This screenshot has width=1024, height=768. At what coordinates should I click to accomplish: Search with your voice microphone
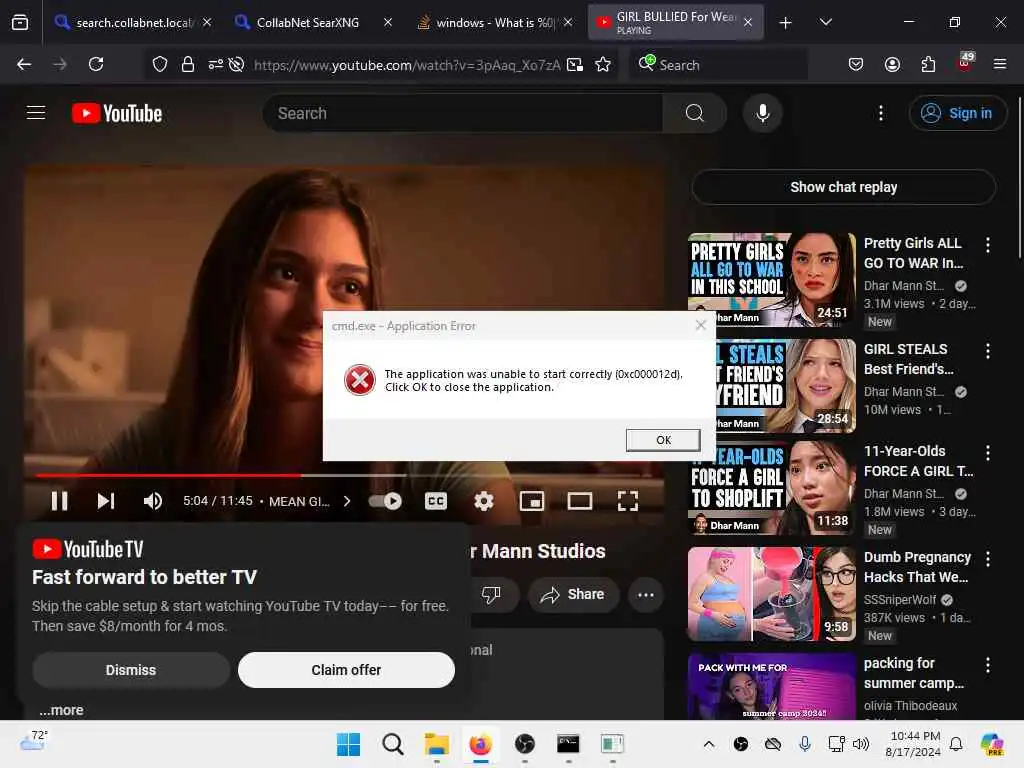(762, 113)
